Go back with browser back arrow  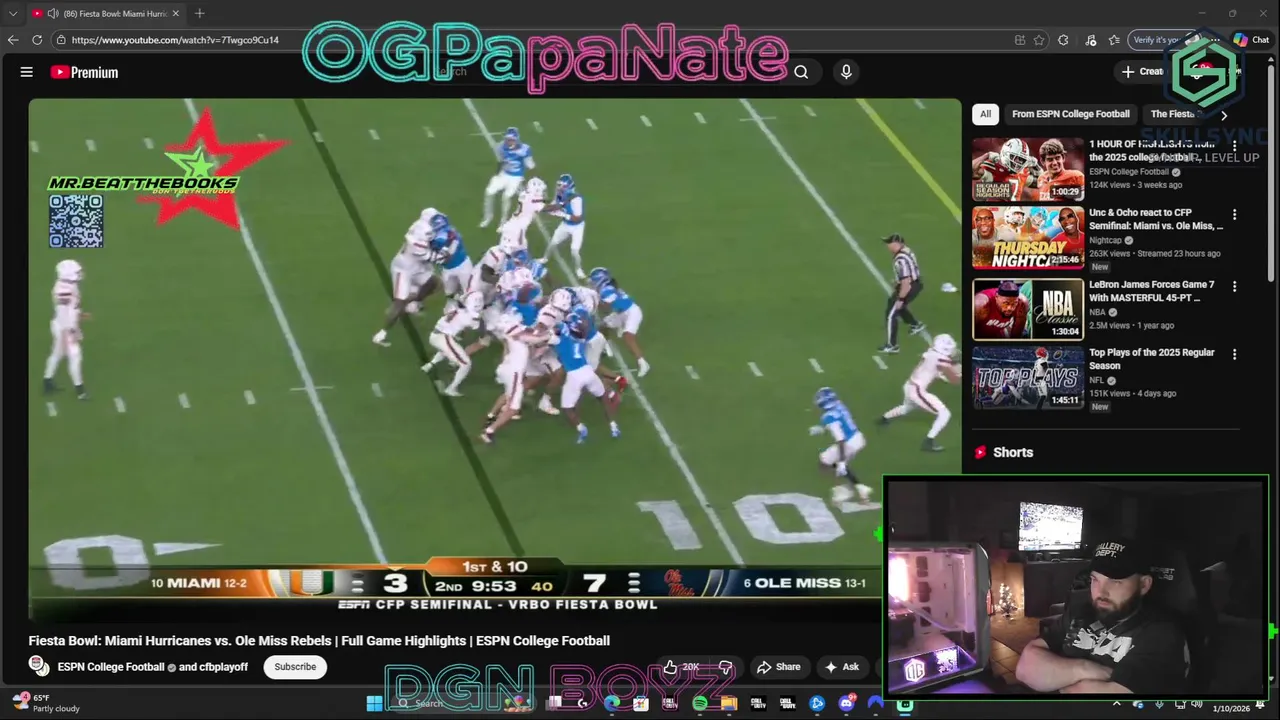coord(13,40)
